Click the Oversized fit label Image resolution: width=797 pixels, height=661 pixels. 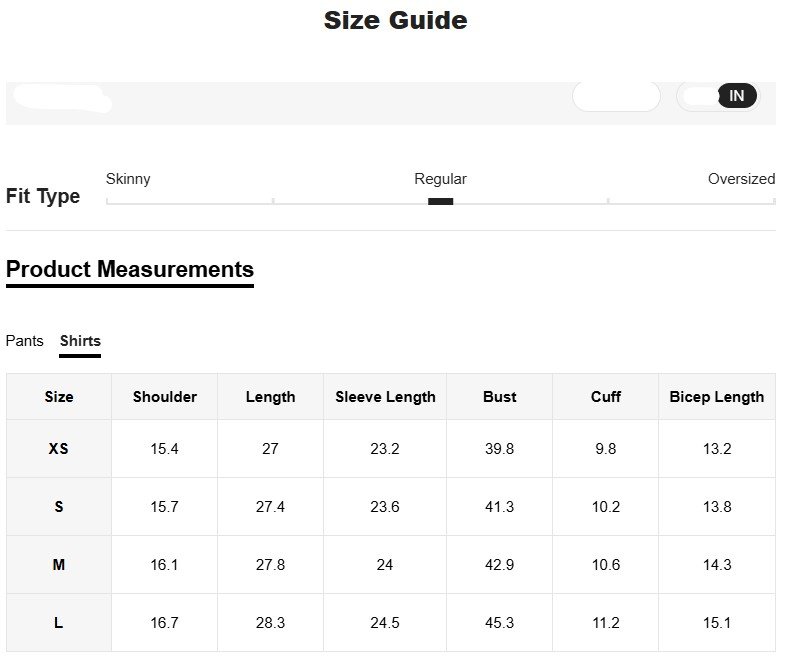pos(741,179)
